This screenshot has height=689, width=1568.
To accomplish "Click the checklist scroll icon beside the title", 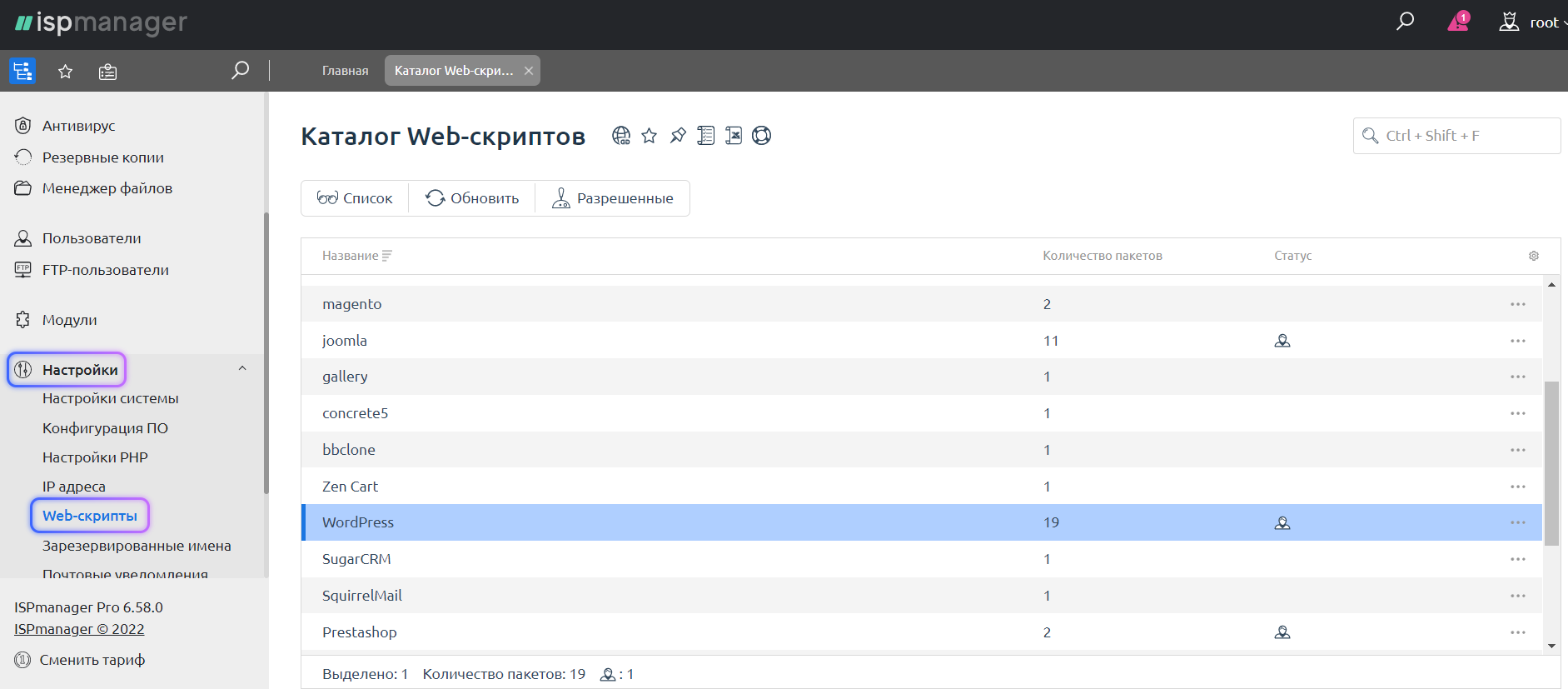I will (x=705, y=136).
